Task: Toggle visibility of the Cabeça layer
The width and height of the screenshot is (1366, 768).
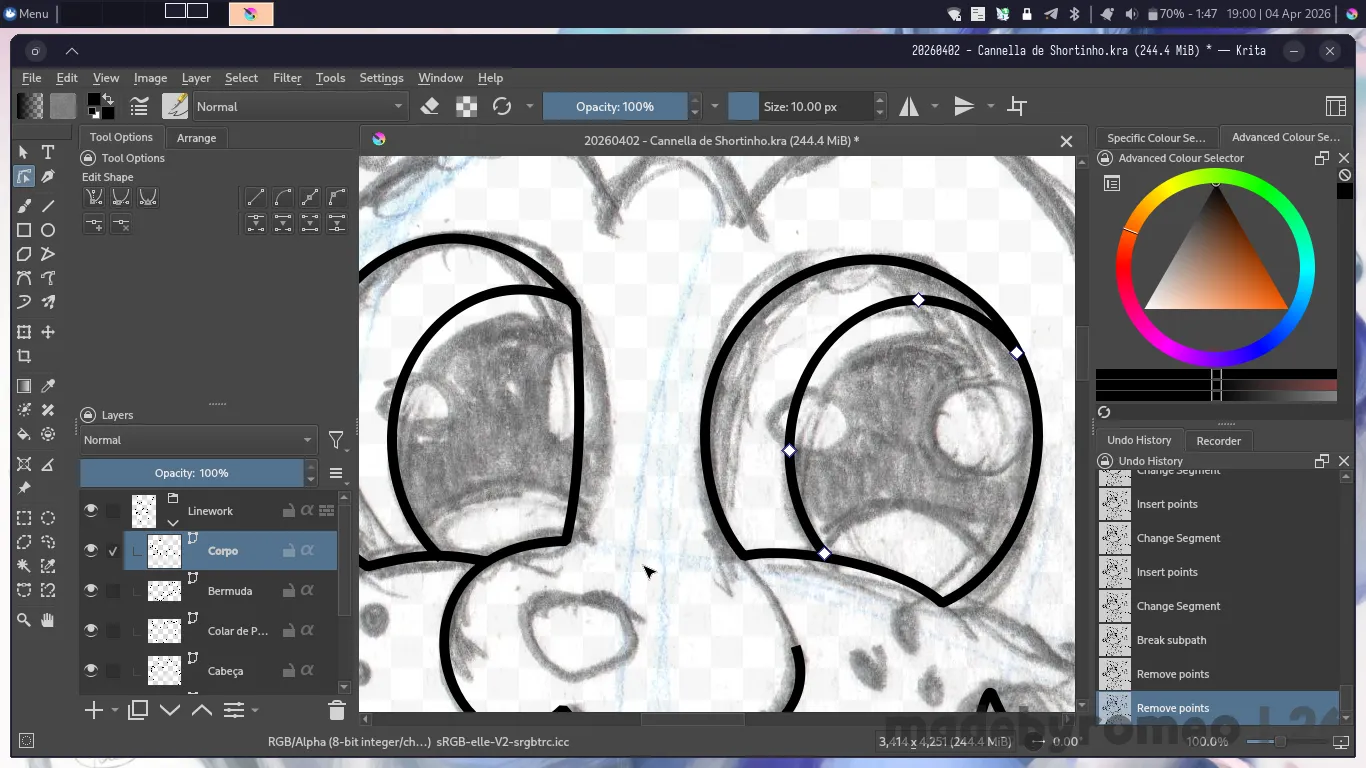Action: coord(91,671)
